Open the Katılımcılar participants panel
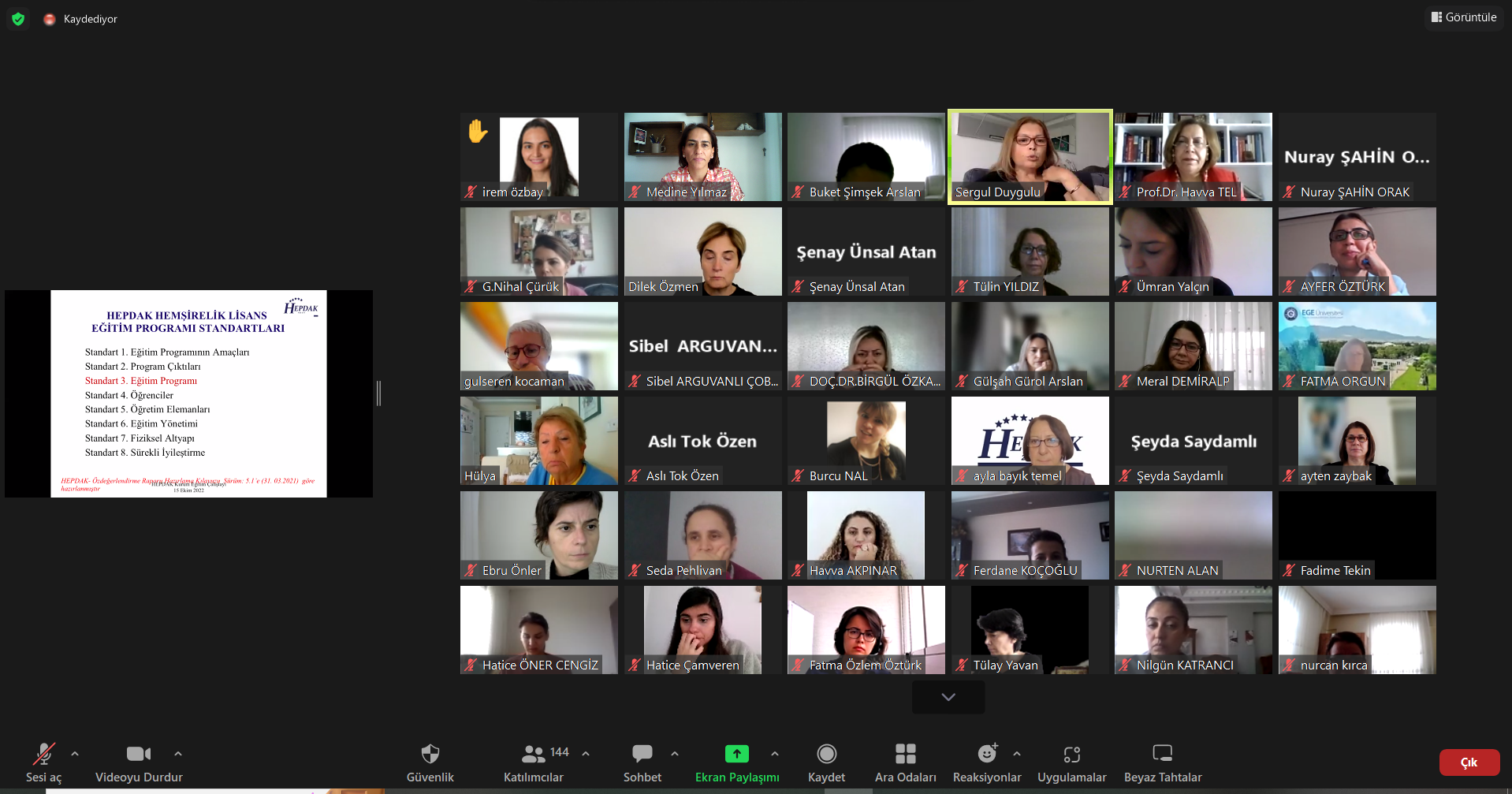This screenshot has height=794, width=1512. (x=534, y=762)
